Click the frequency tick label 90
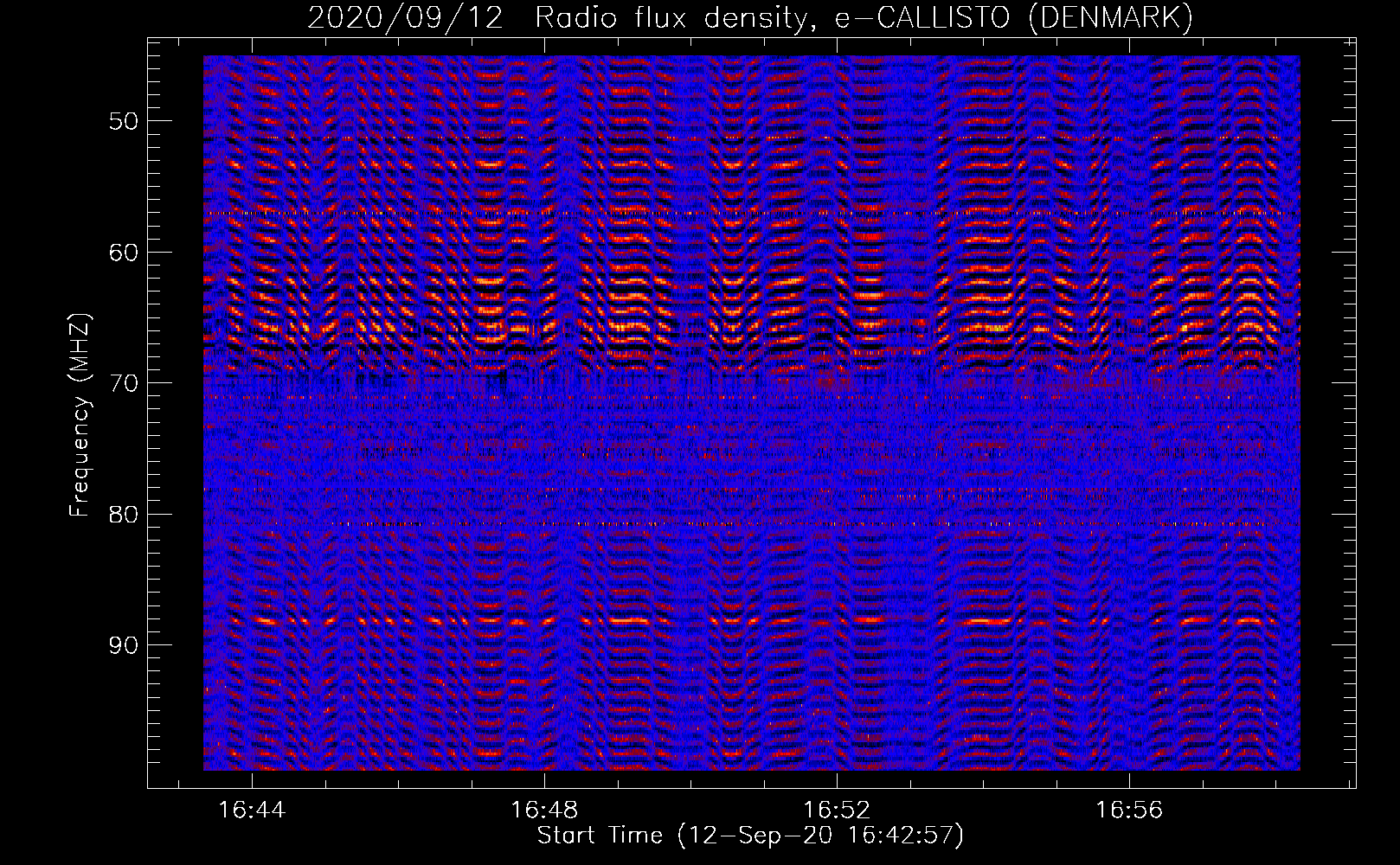 [x=123, y=645]
